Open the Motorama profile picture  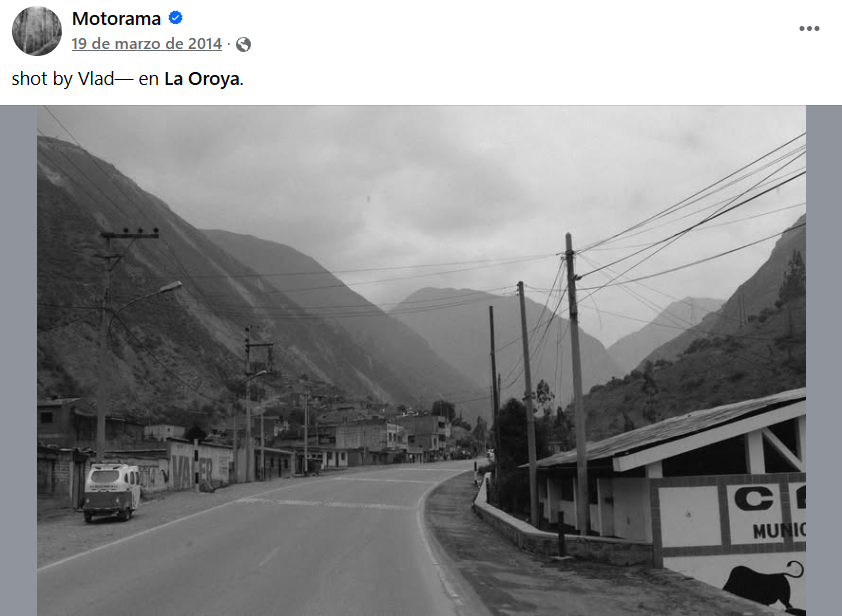click(x=37, y=31)
